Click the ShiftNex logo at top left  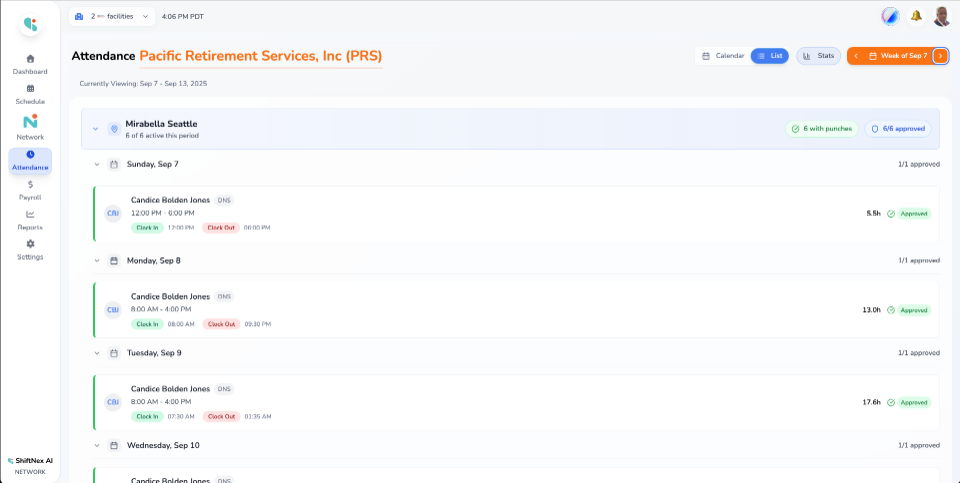click(30, 24)
